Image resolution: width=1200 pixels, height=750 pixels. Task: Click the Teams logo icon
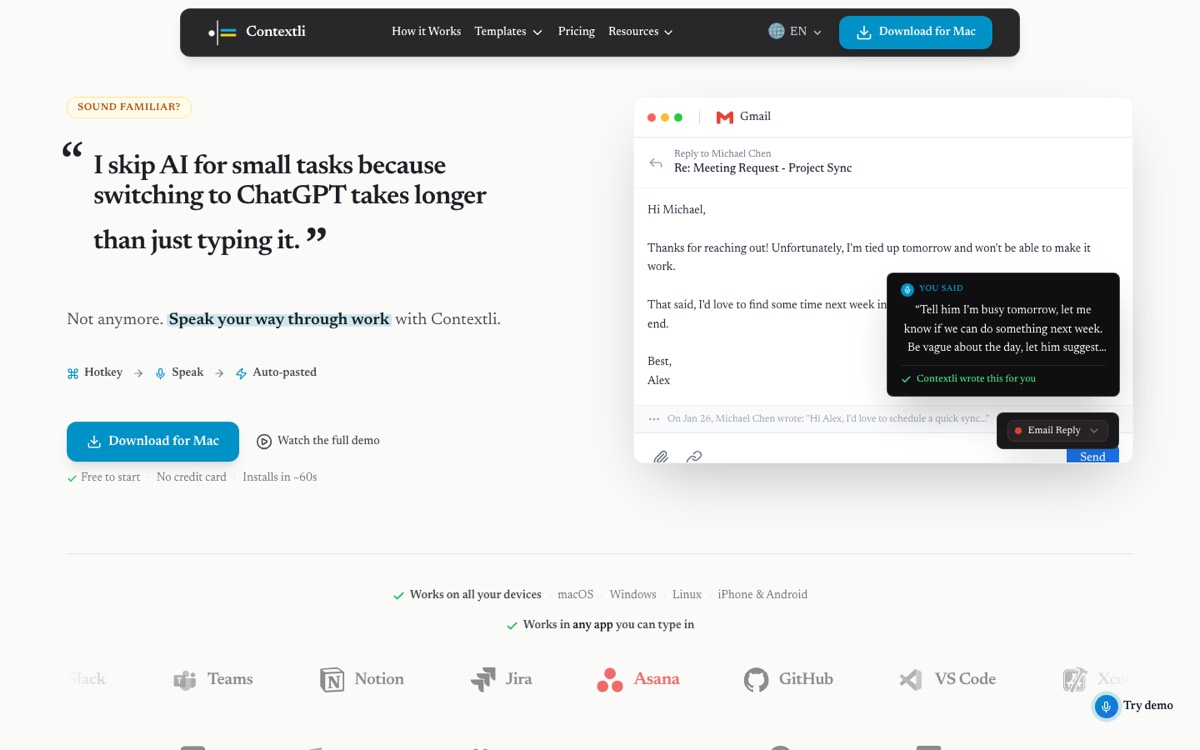coord(184,680)
